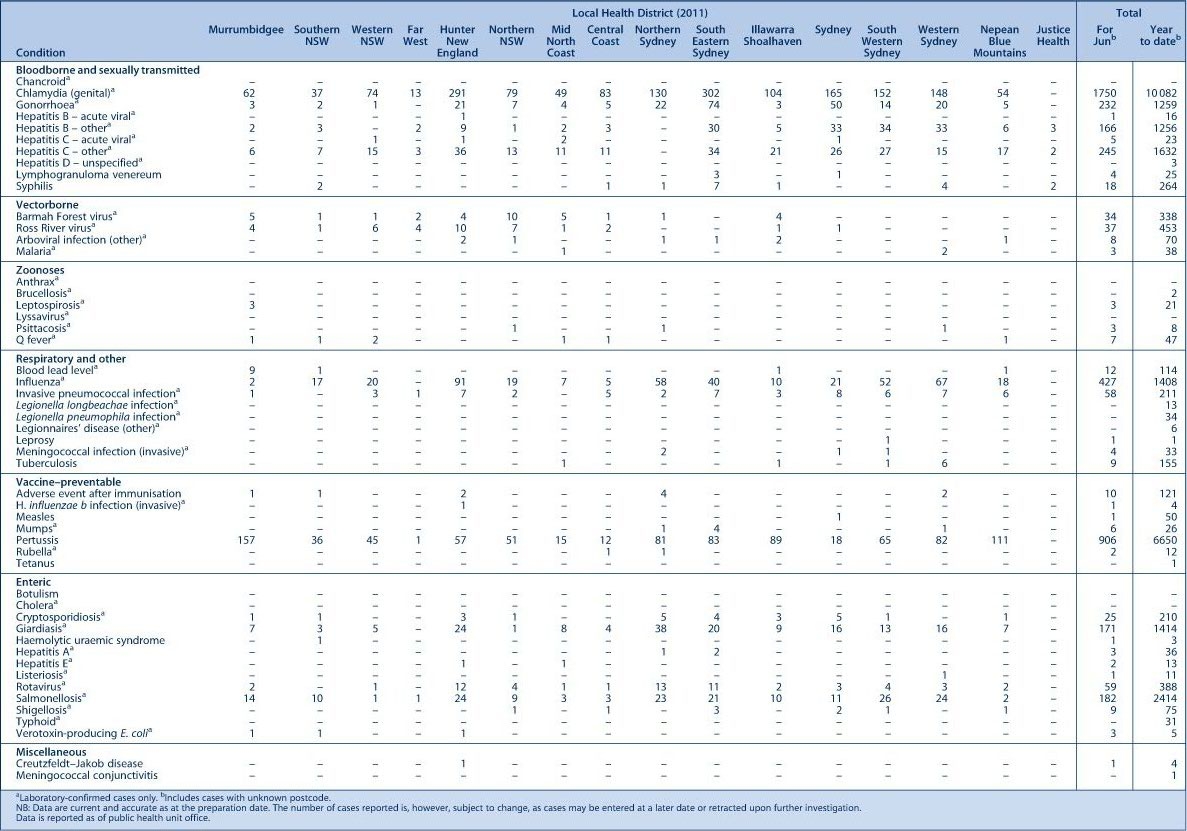Select the Cryptosporidiosis row label
Screen dimensions: 1187x831
click(x=61, y=616)
